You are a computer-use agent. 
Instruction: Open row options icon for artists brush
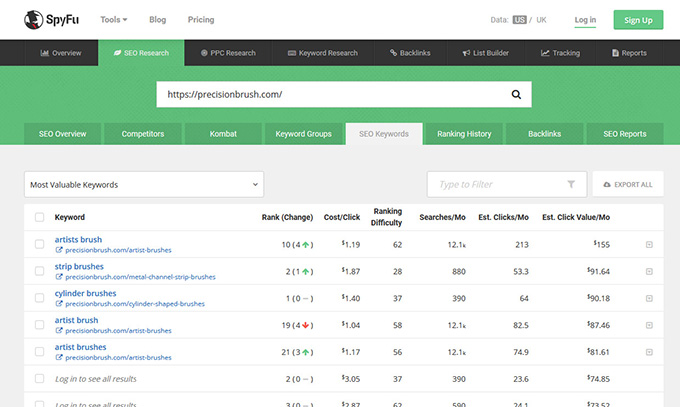[649, 244]
